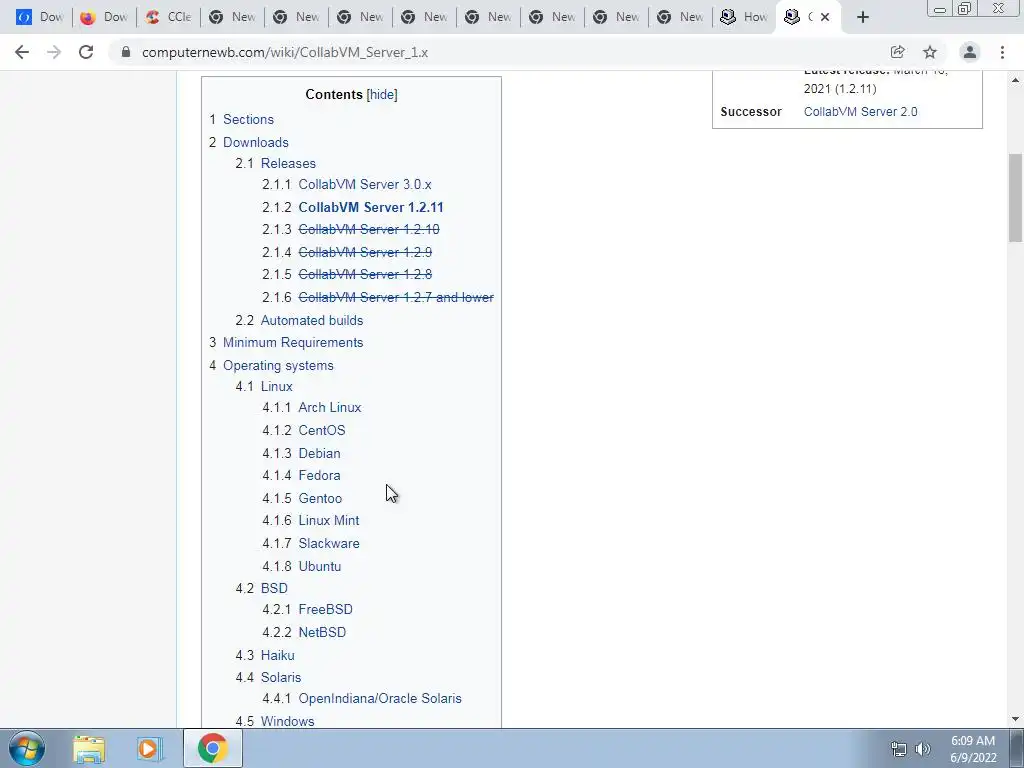This screenshot has height=768, width=1024.
Task: Select the OpenIndiana/Oracle Solaris entry
Action: pyautogui.click(x=379, y=698)
